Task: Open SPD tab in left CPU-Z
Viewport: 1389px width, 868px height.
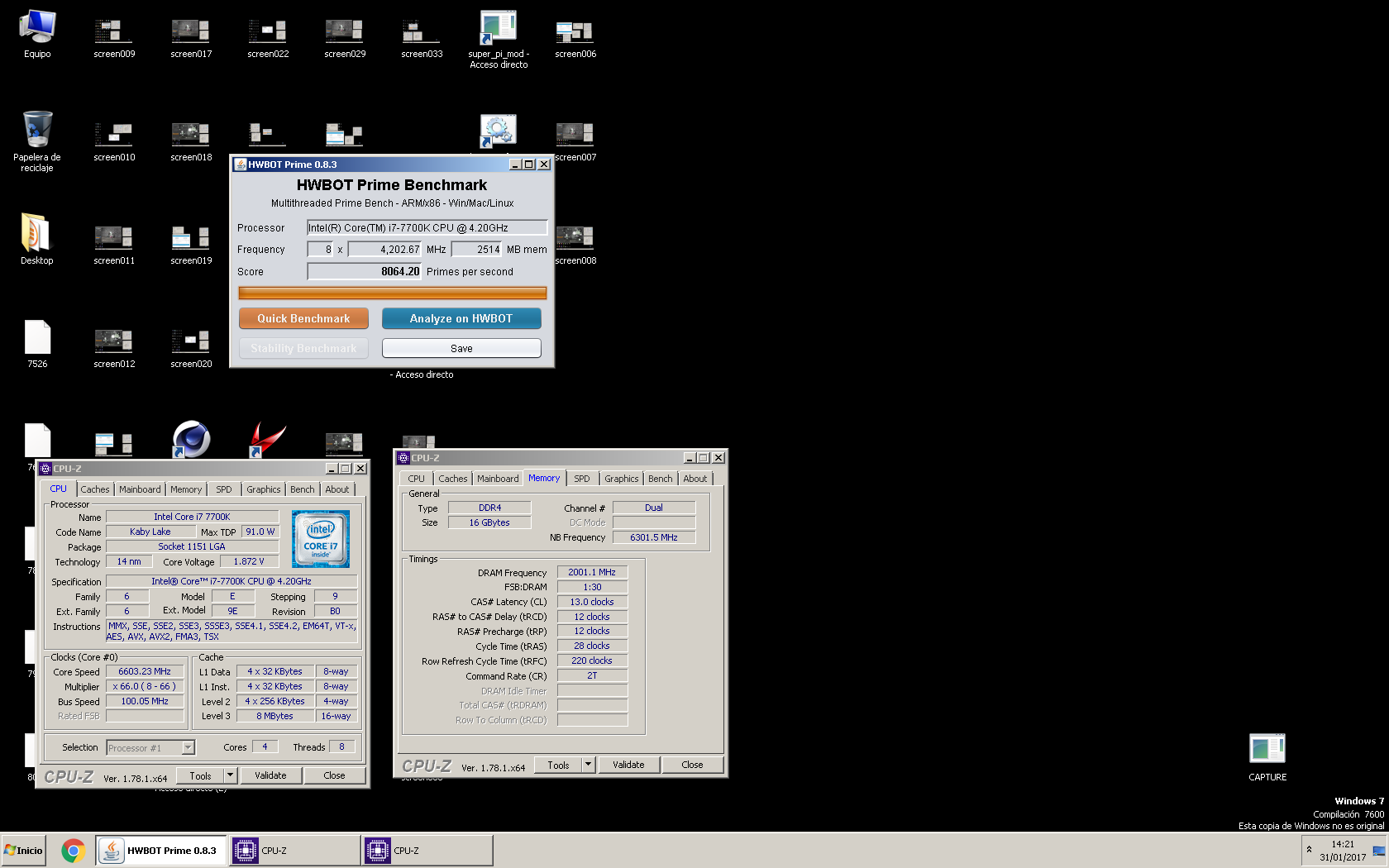Action: coord(224,489)
